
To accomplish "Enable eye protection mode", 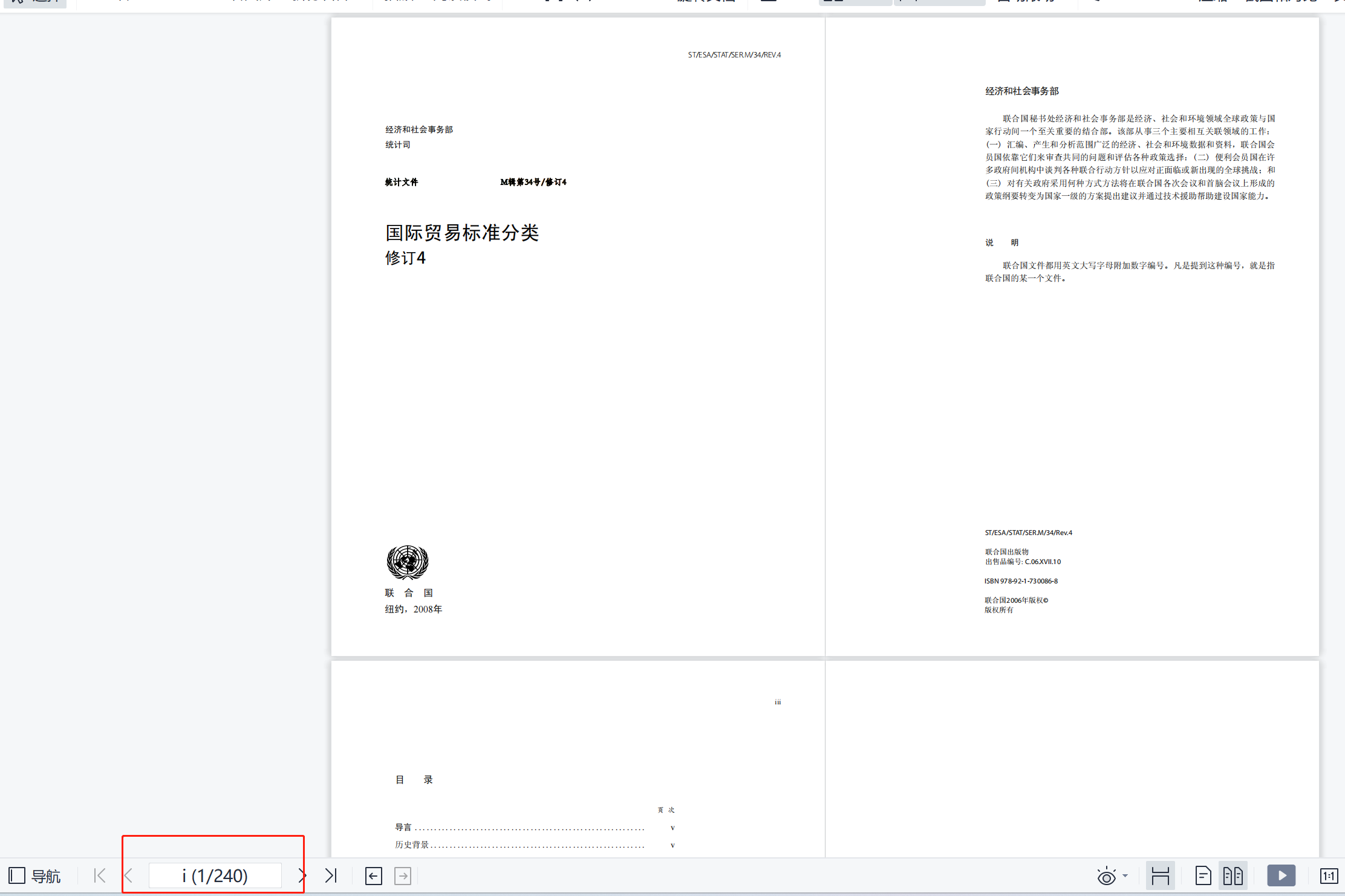I will click(1106, 875).
